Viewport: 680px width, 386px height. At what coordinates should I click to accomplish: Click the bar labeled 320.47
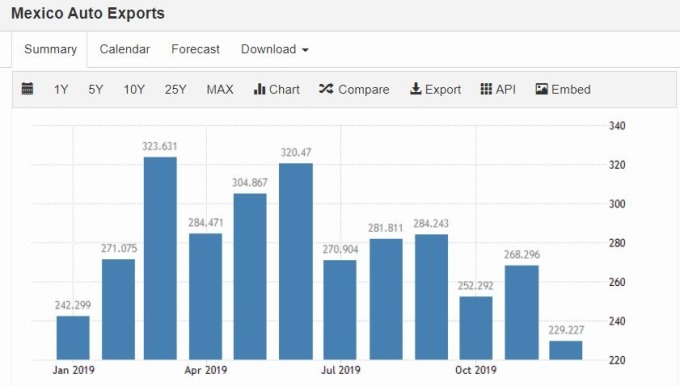click(296, 262)
